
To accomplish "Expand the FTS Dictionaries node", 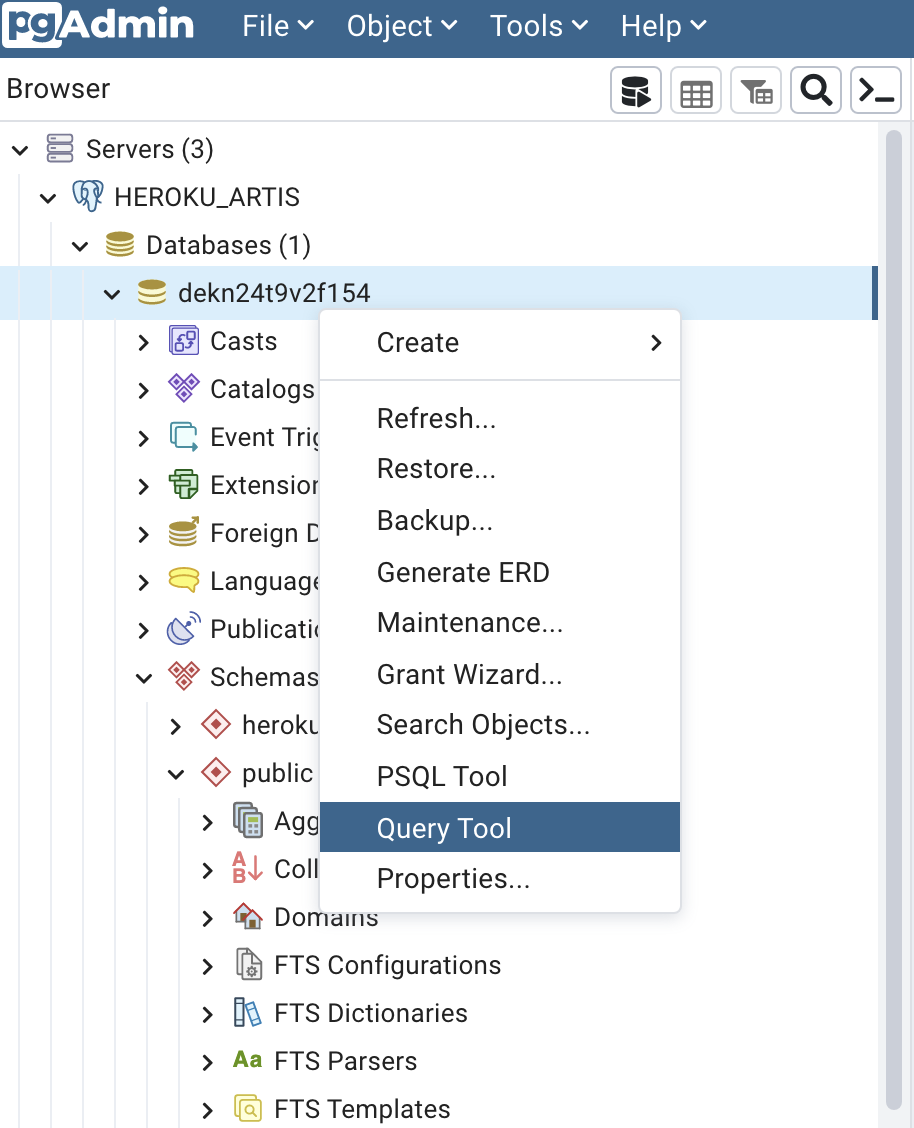I will (x=208, y=1014).
